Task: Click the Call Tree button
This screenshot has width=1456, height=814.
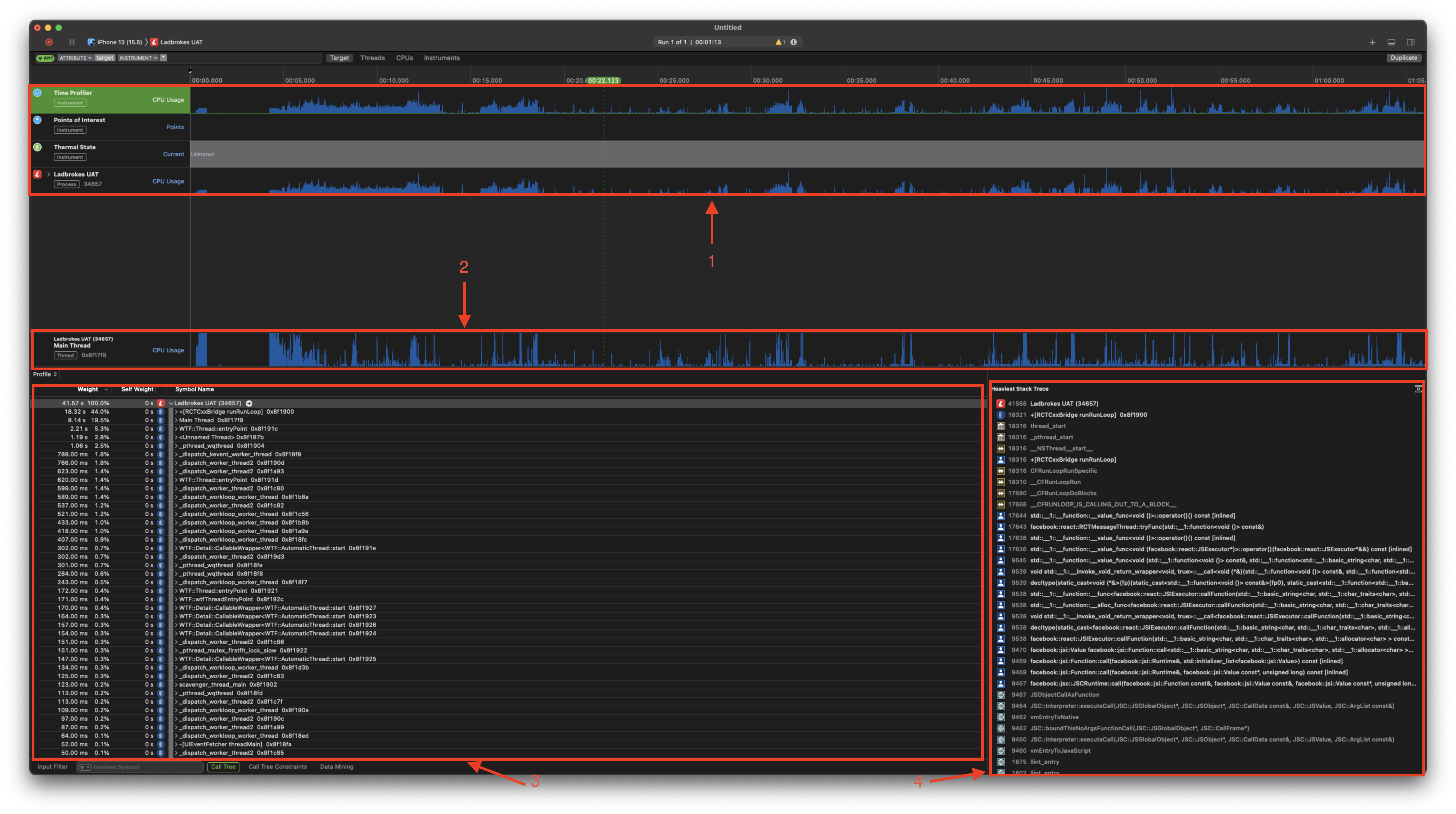Action: click(x=223, y=767)
